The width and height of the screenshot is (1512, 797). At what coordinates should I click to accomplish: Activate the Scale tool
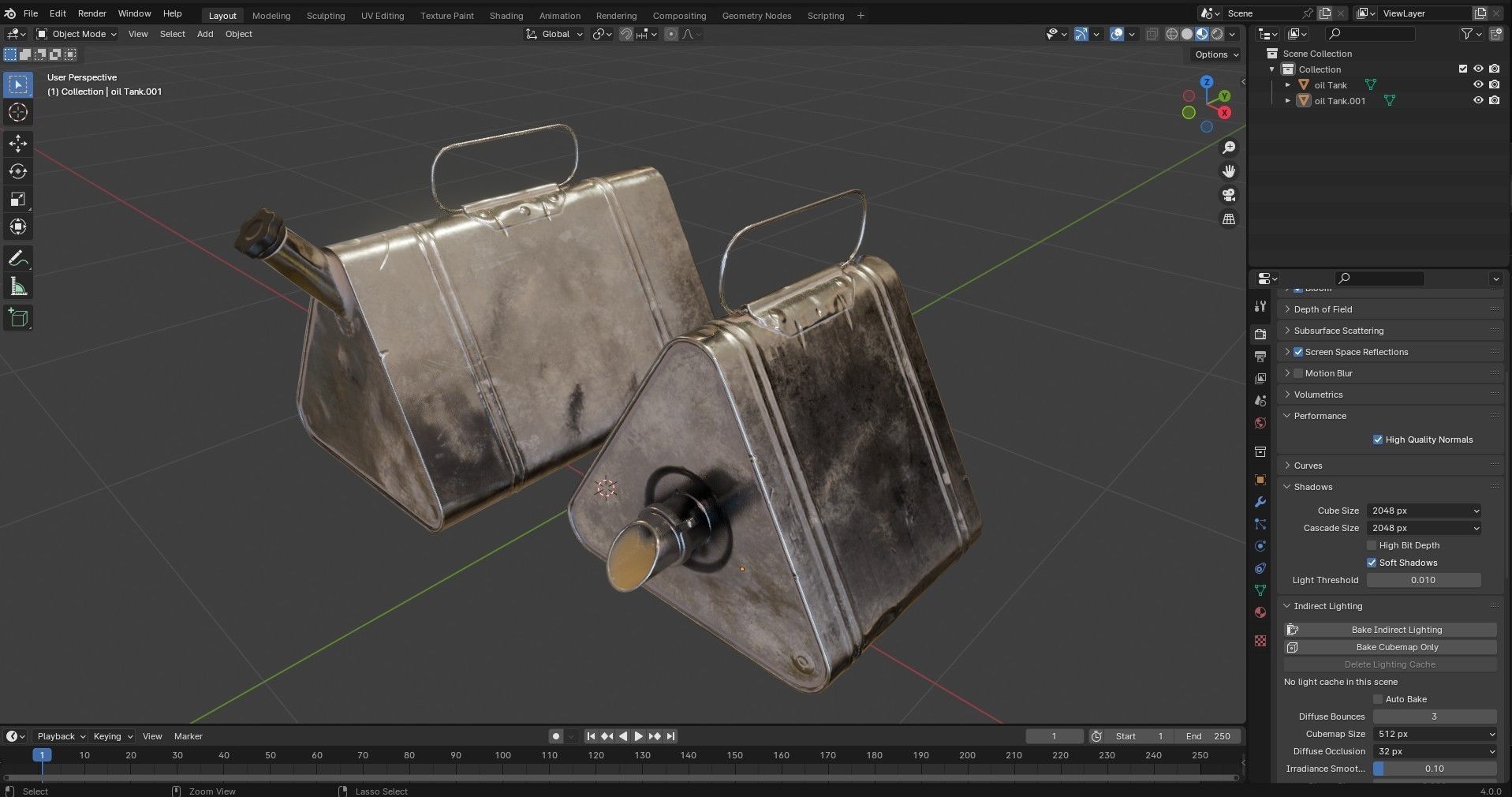click(18, 199)
